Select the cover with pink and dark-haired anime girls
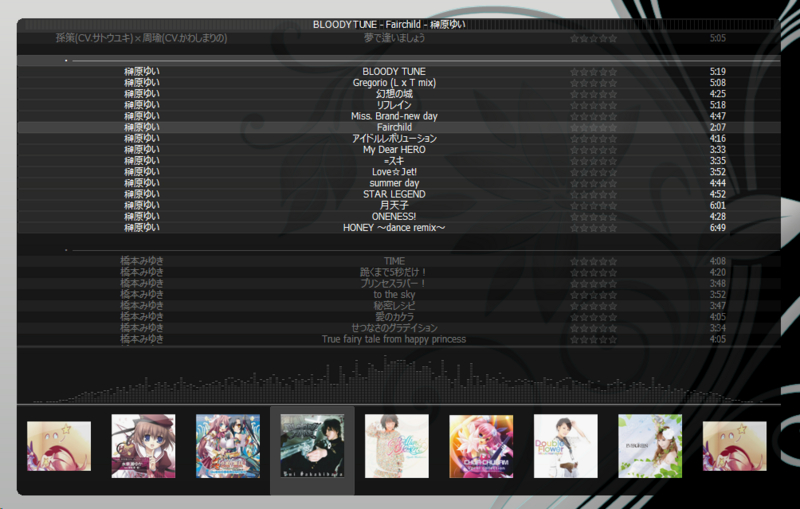Image resolution: width=800 pixels, height=509 pixels. coord(228,446)
